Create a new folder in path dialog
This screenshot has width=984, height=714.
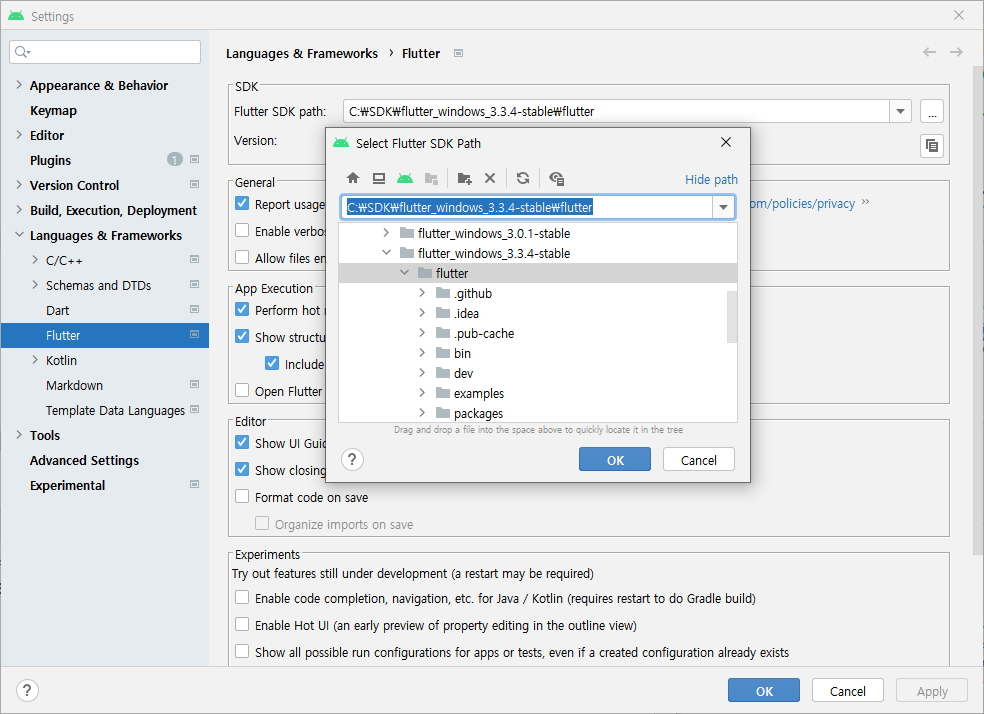pos(464,178)
